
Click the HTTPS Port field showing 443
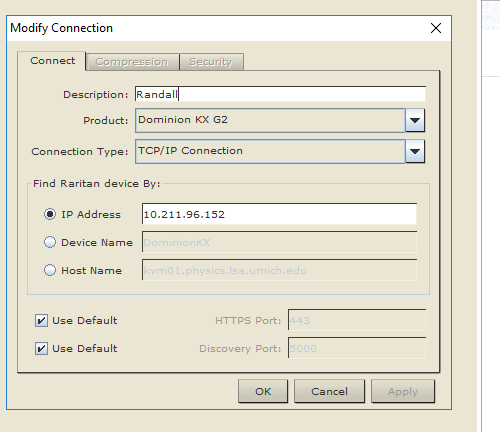click(x=357, y=320)
